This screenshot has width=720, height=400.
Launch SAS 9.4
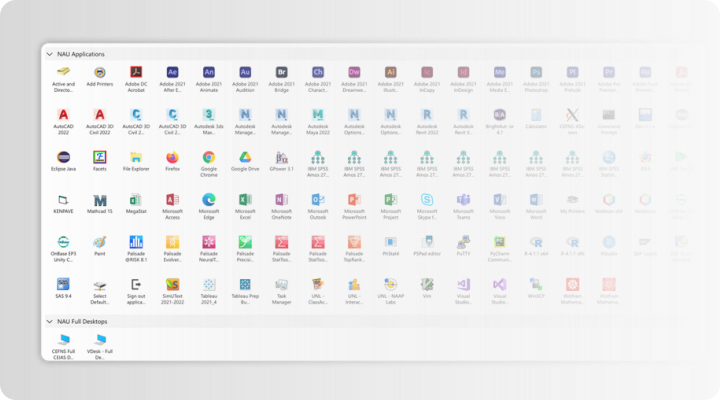point(64,285)
